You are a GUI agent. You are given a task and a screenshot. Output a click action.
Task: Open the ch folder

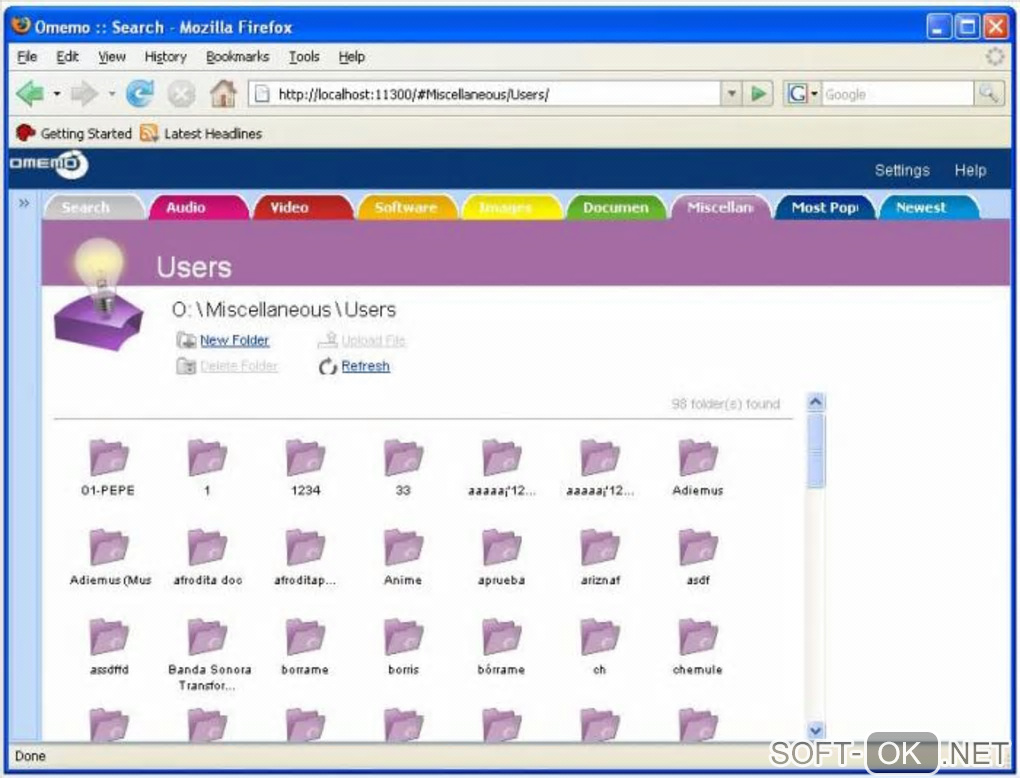tap(600, 647)
